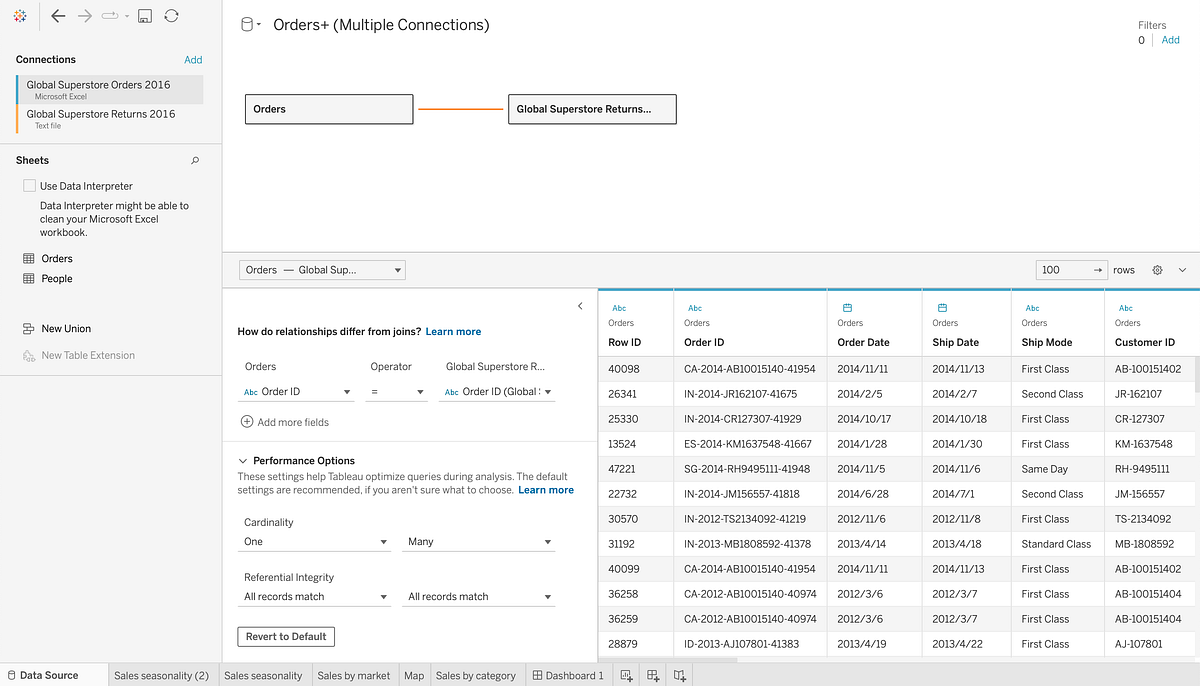Open the Operator equals dropdown

394,391
